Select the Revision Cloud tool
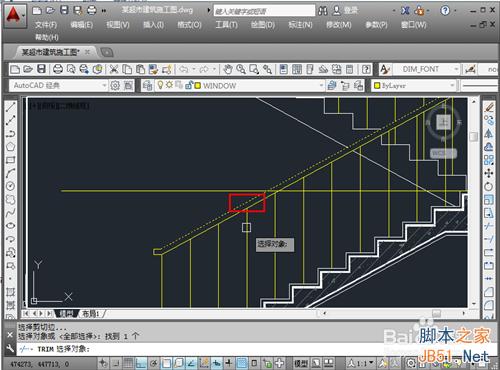This screenshot has height=370, width=500. click(10, 199)
